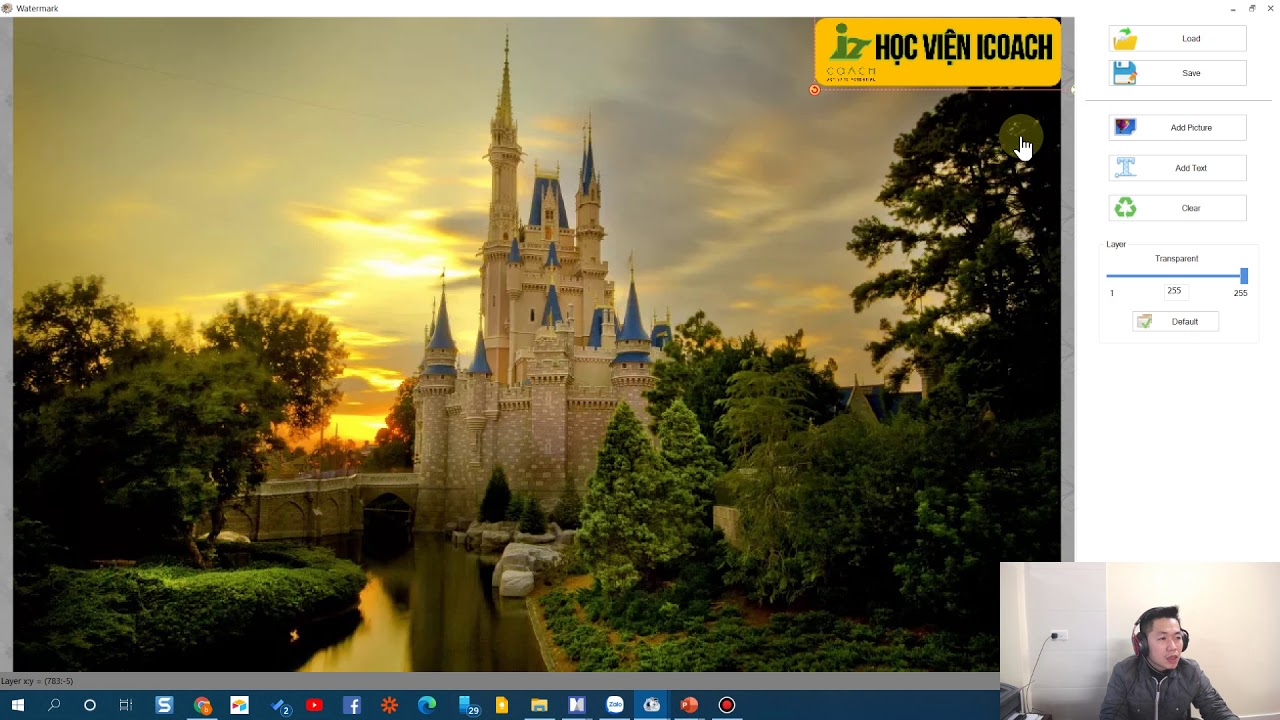
Task: Click the Add Text button
Action: click(1177, 168)
